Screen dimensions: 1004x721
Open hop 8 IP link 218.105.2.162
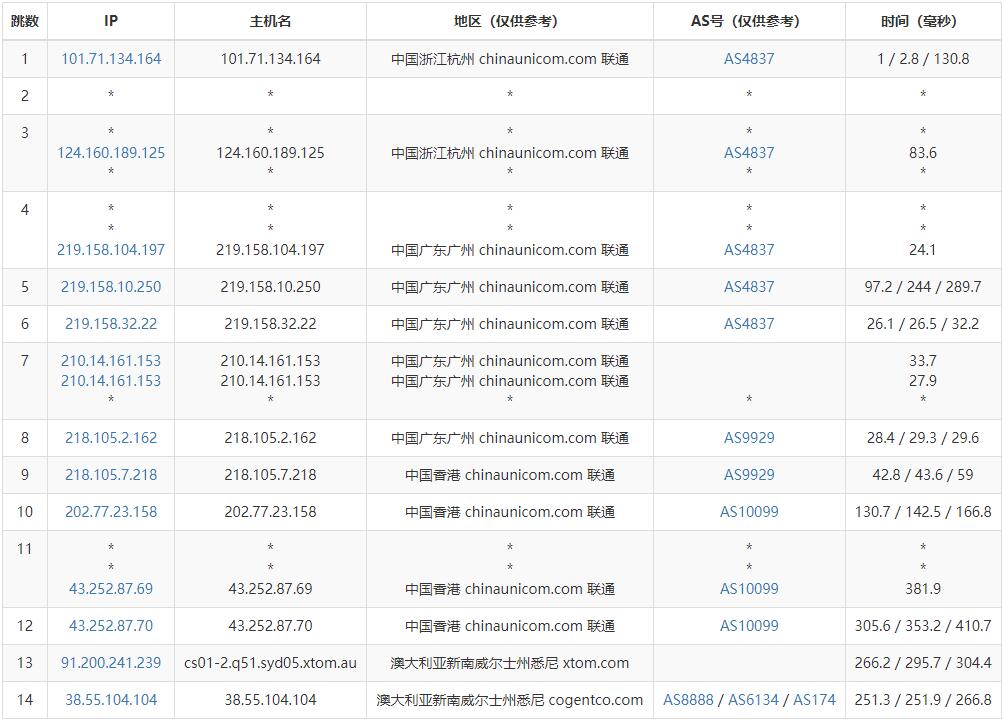(x=111, y=438)
